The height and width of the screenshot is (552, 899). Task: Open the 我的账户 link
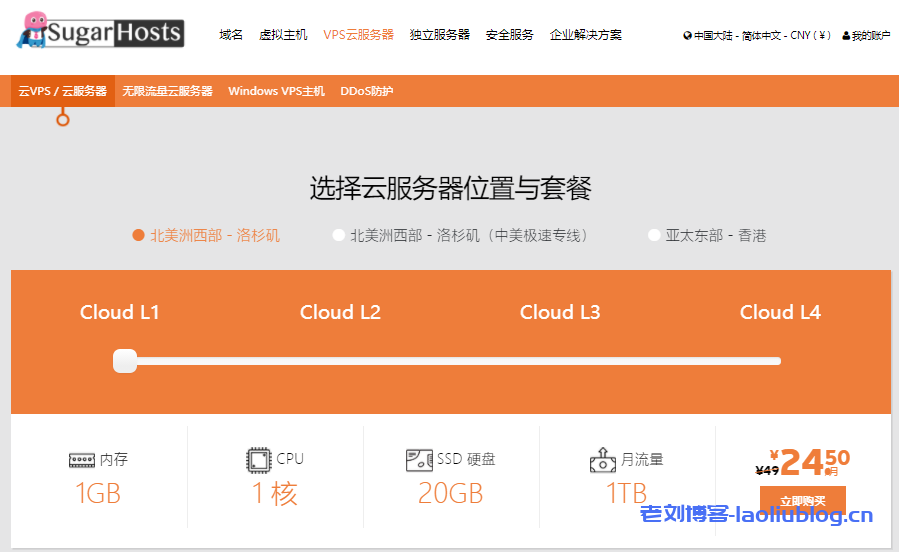click(870, 36)
